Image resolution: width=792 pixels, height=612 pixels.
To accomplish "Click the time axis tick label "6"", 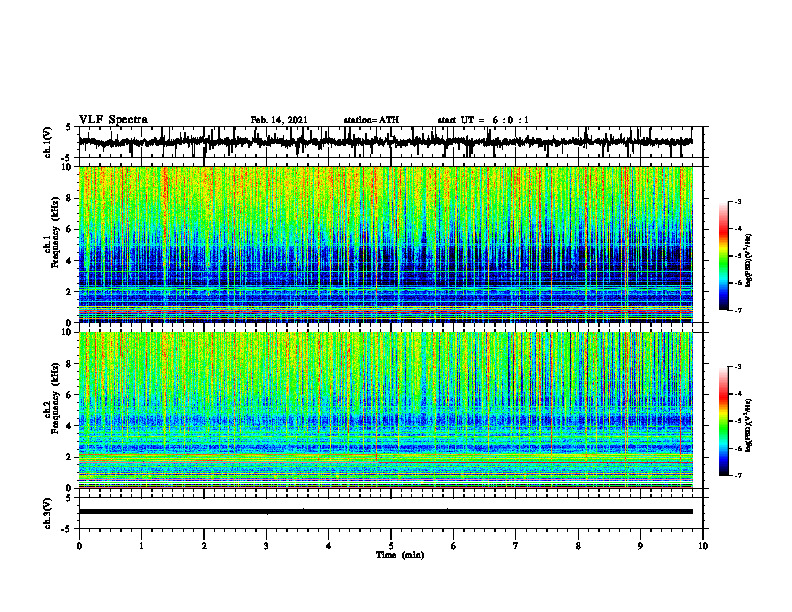I will 454,546.
